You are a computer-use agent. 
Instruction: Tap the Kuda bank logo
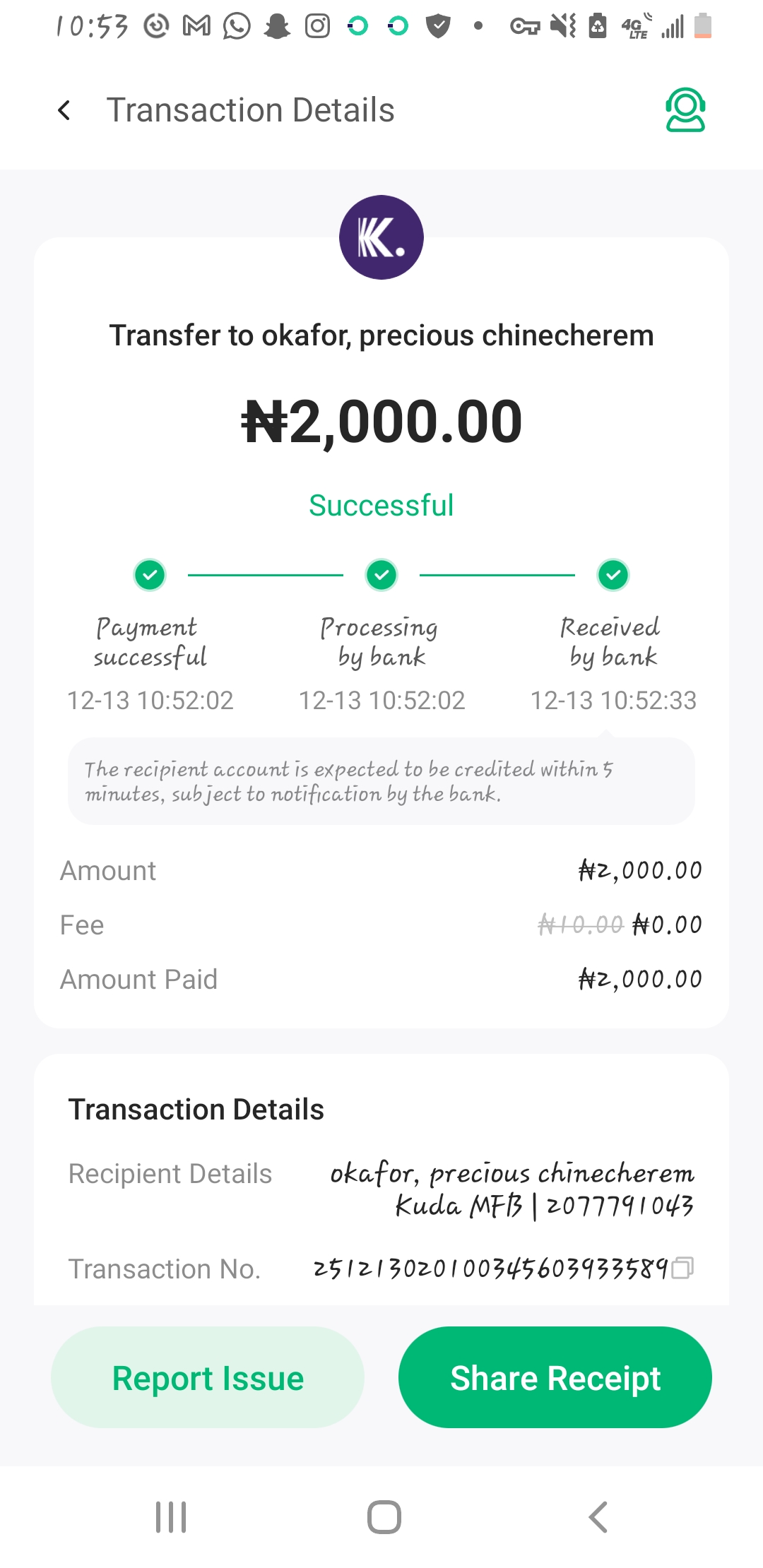click(x=381, y=237)
